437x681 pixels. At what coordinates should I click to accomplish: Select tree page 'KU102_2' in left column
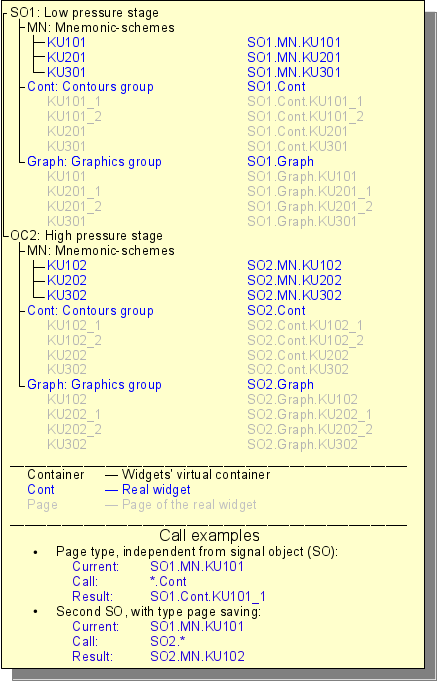click(x=74, y=340)
